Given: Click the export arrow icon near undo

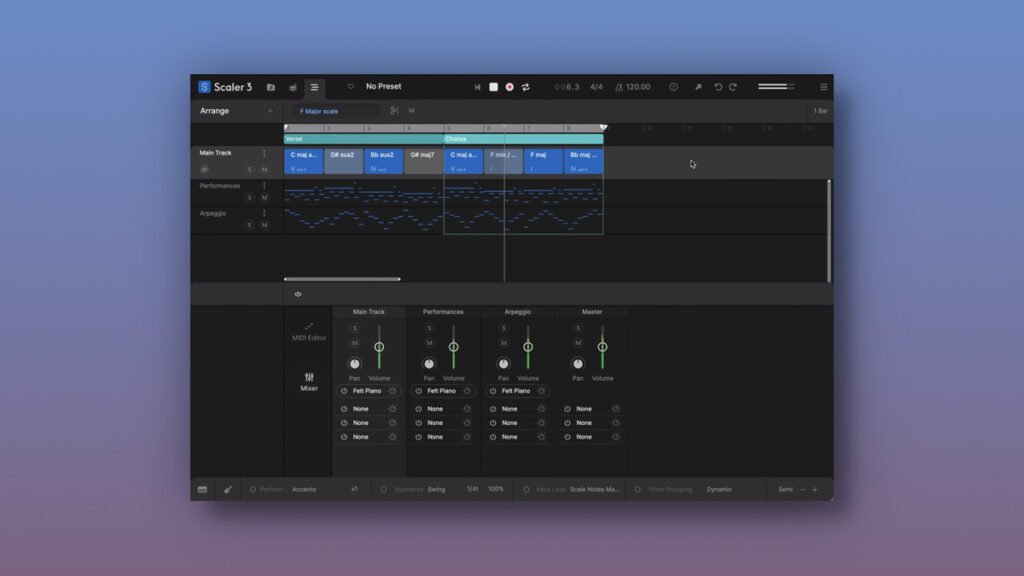Looking at the screenshot, I should tap(699, 87).
